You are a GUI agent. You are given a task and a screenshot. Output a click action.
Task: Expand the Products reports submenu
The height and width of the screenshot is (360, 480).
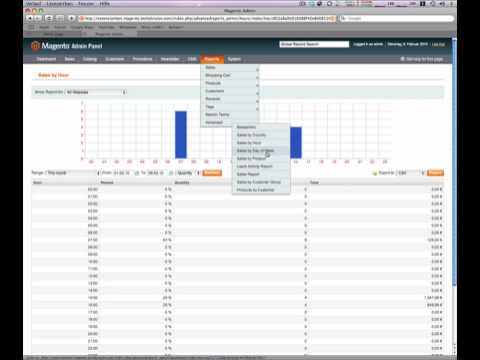click(x=230, y=83)
